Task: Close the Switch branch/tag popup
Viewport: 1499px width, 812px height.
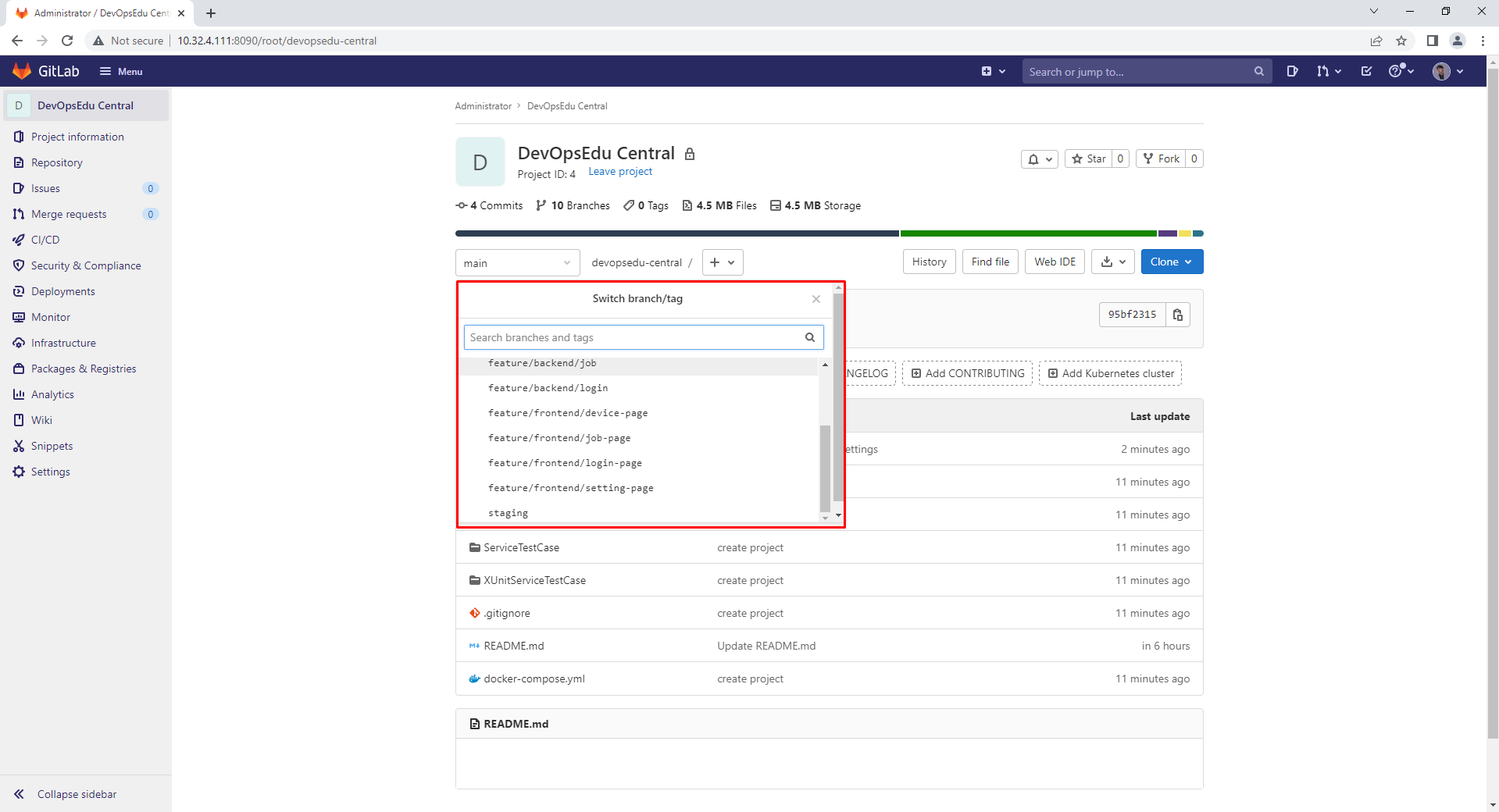Action: click(816, 299)
